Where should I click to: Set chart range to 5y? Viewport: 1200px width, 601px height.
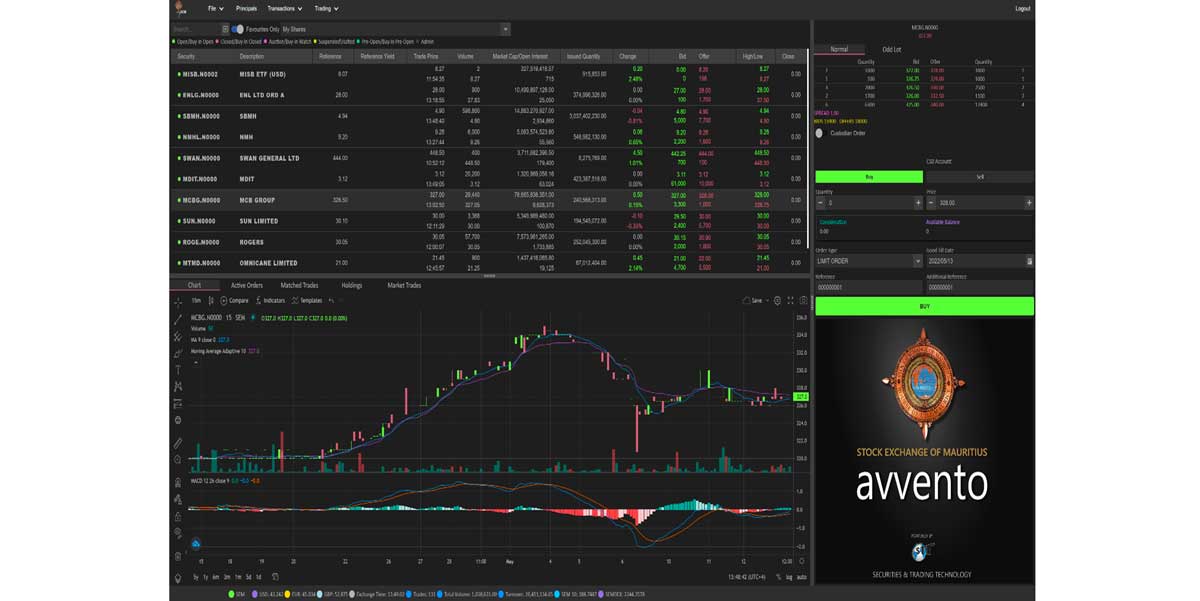click(x=194, y=577)
